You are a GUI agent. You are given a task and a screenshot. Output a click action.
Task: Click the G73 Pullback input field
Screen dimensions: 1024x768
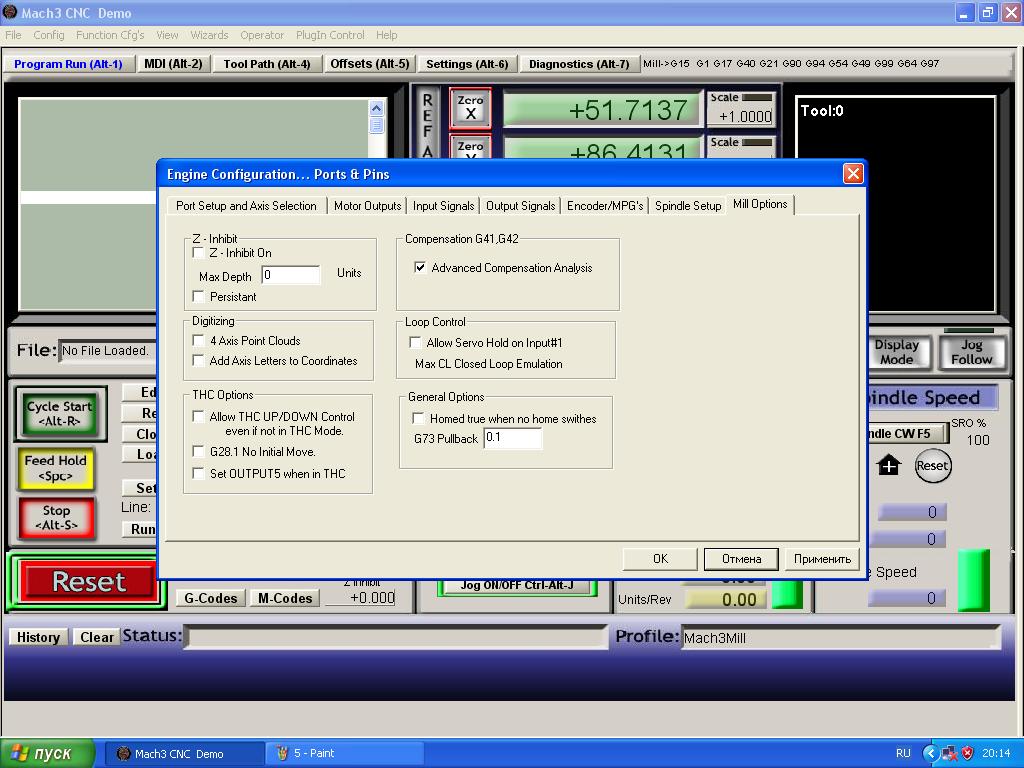[513, 438]
